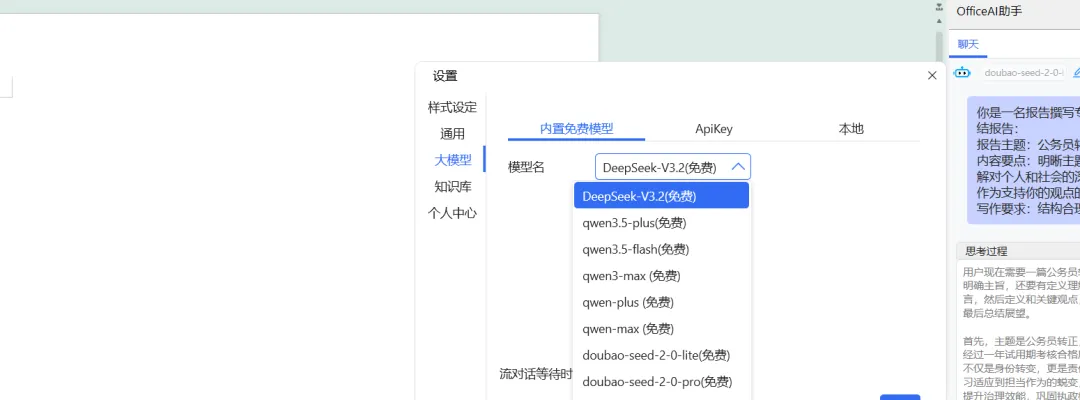The image size is (1080, 400).
Task: Open 通用 settings section
Action: pyautogui.click(x=453, y=134)
